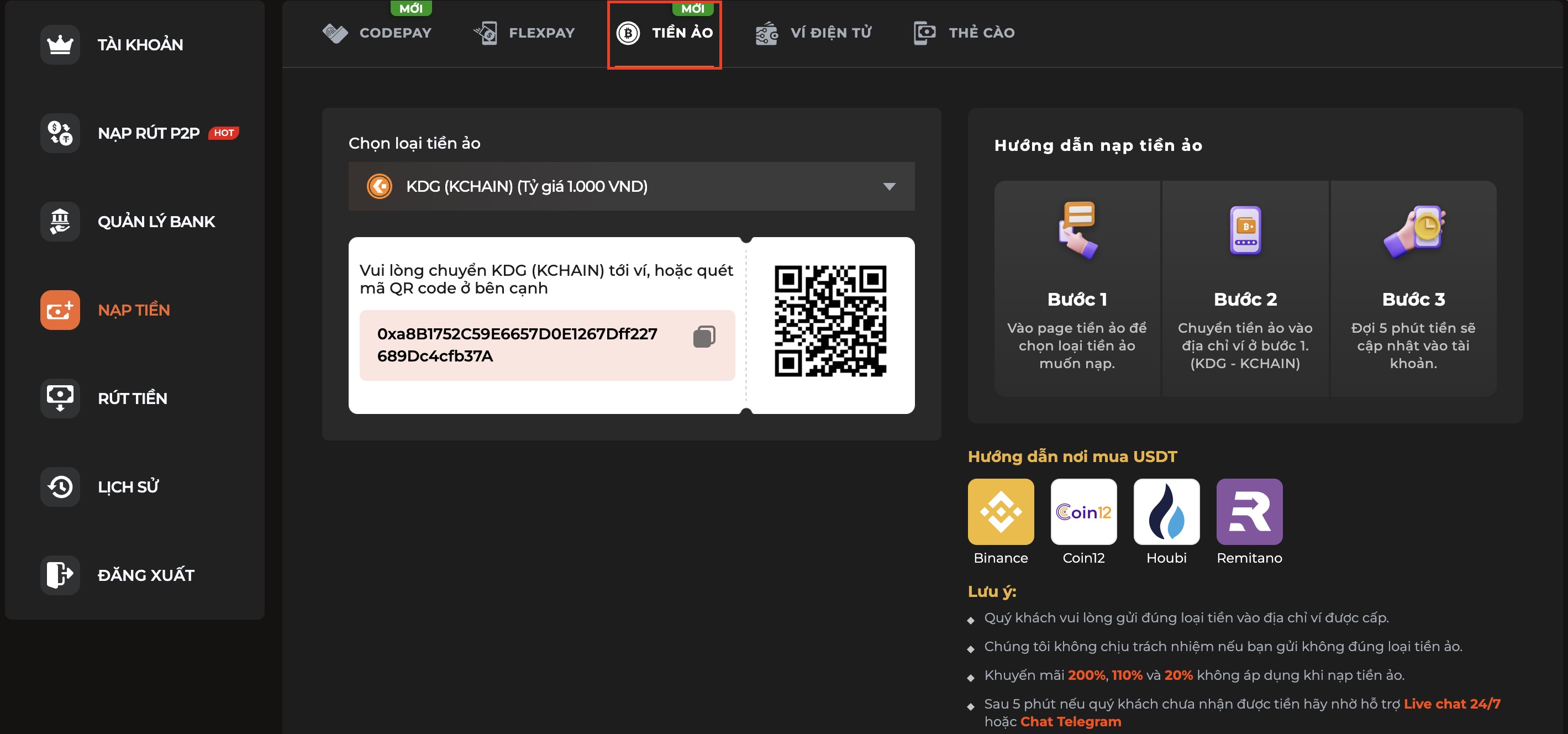Click the Quản Lý Bank management icon
1568x734 pixels.
tap(57, 221)
